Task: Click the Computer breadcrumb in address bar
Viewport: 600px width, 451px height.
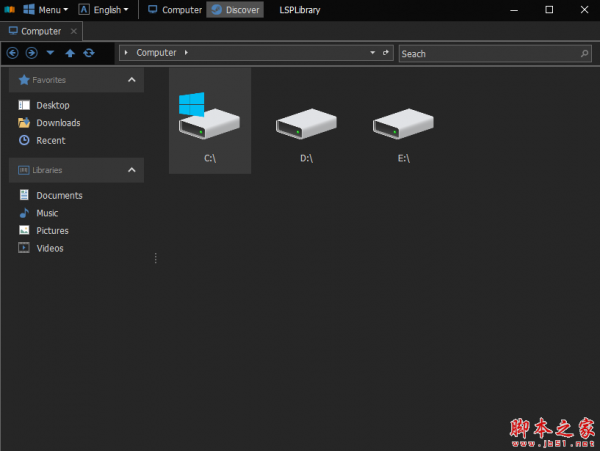Action: click(156, 52)
